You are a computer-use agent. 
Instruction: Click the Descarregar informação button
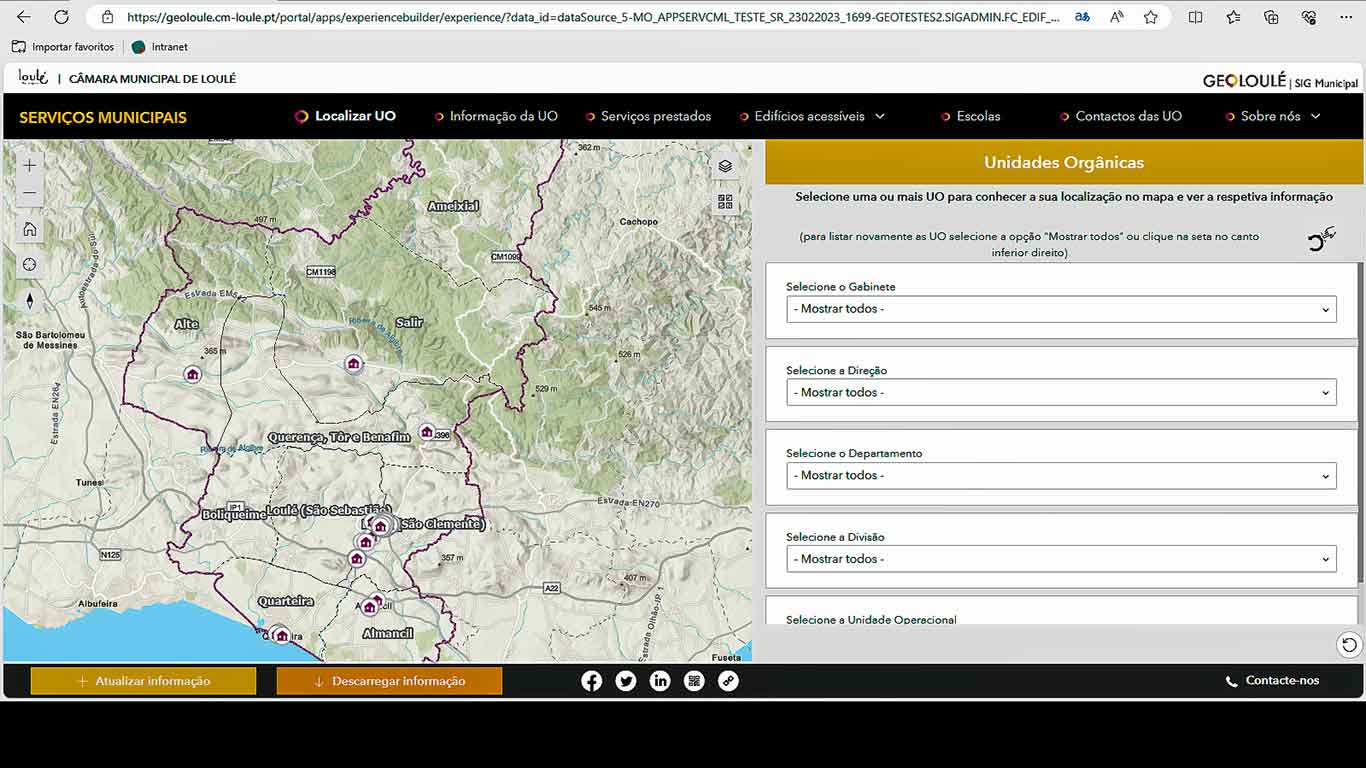click(389, 681)
